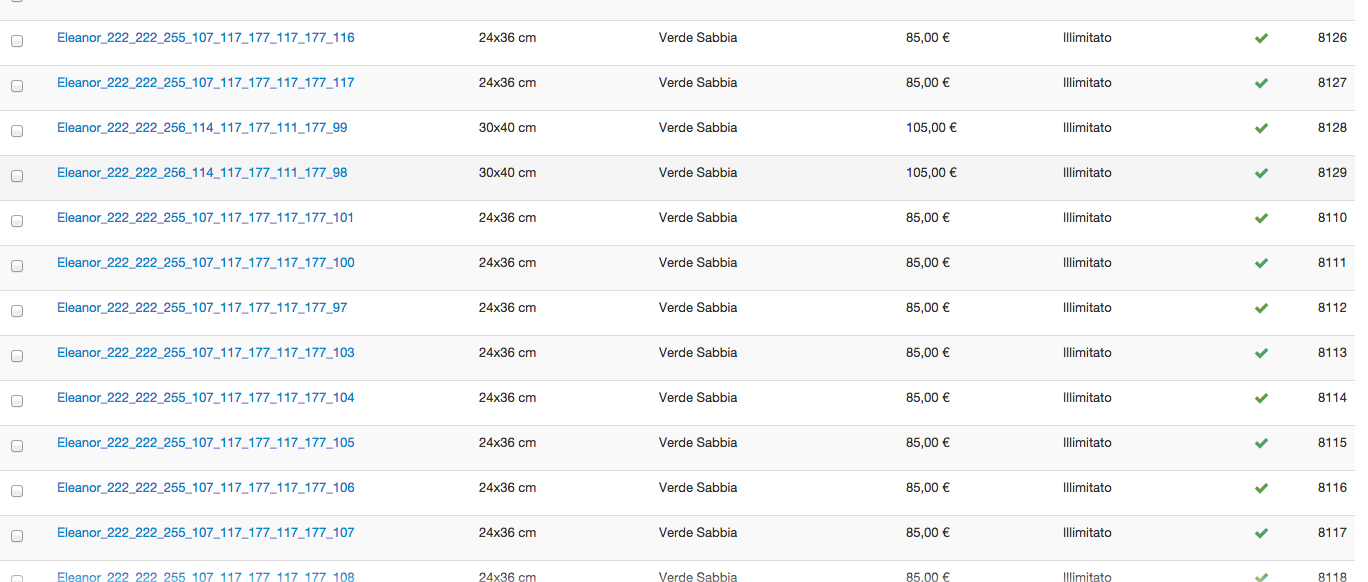Click the Eleanor product link ending _177_104
Image resolution: width=1368 pixels, height=582 pixels.
(205, 398)
